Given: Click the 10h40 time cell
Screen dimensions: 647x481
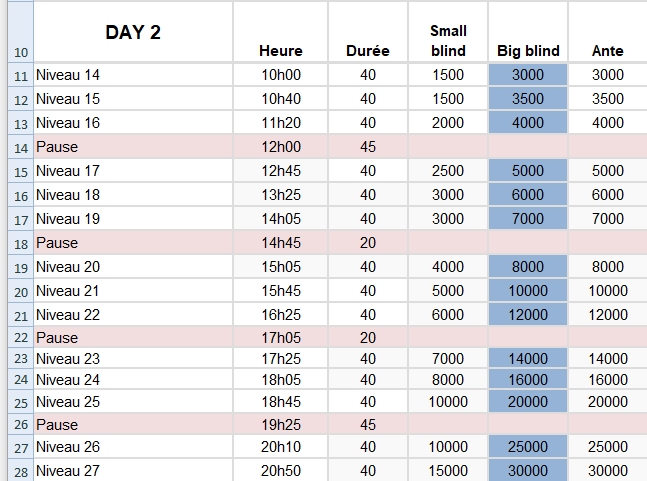Looking at the screenshot, I should [280, 99].
